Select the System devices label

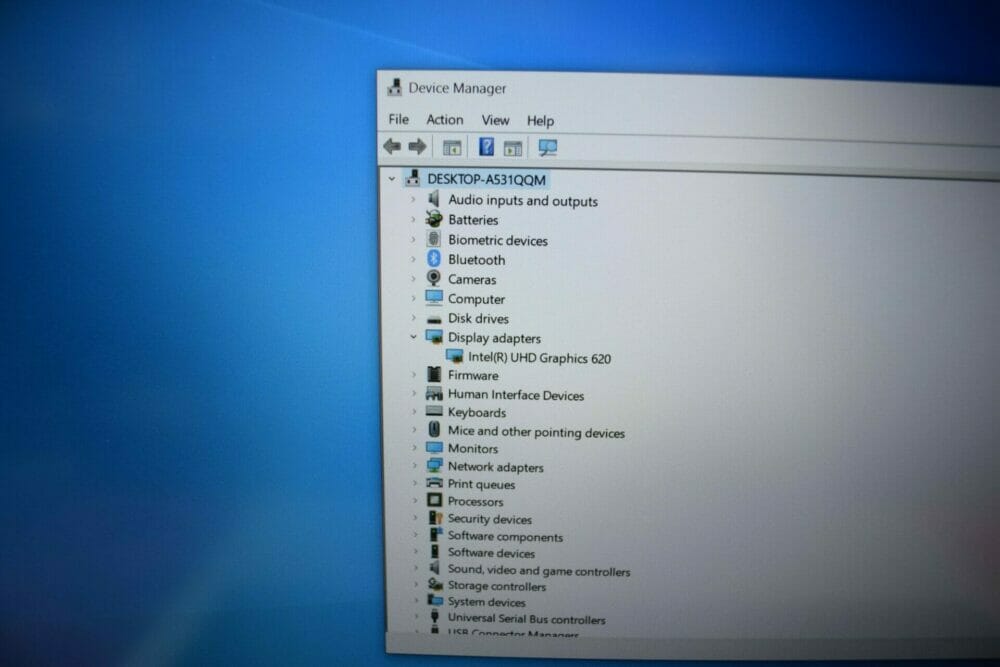(487, 602)
